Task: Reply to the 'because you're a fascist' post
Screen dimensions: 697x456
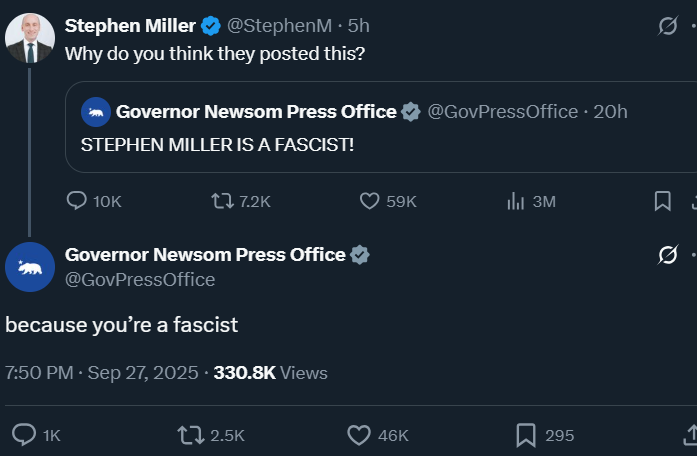Action: [36, 435]
